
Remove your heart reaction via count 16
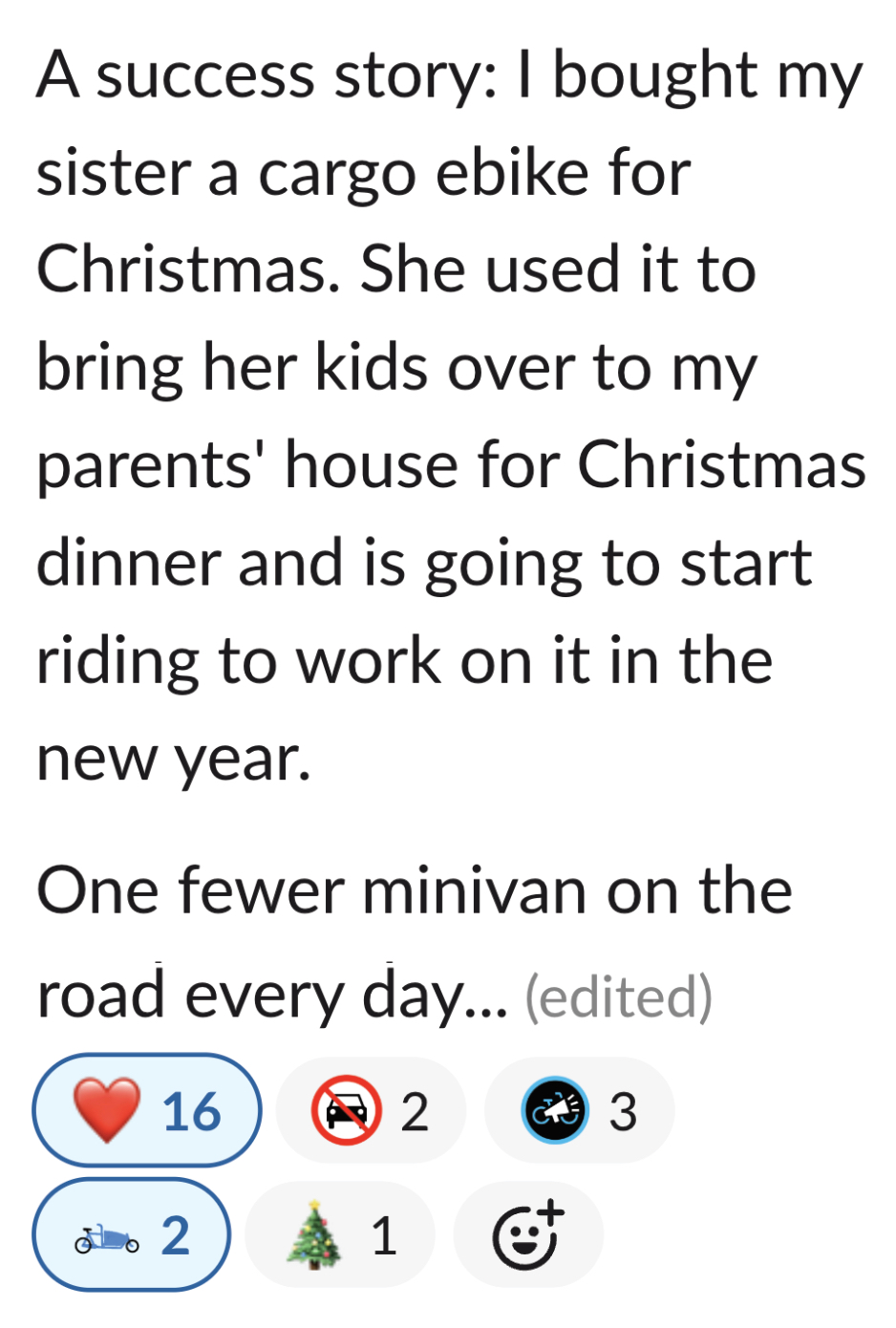[x=192, y=1111]
